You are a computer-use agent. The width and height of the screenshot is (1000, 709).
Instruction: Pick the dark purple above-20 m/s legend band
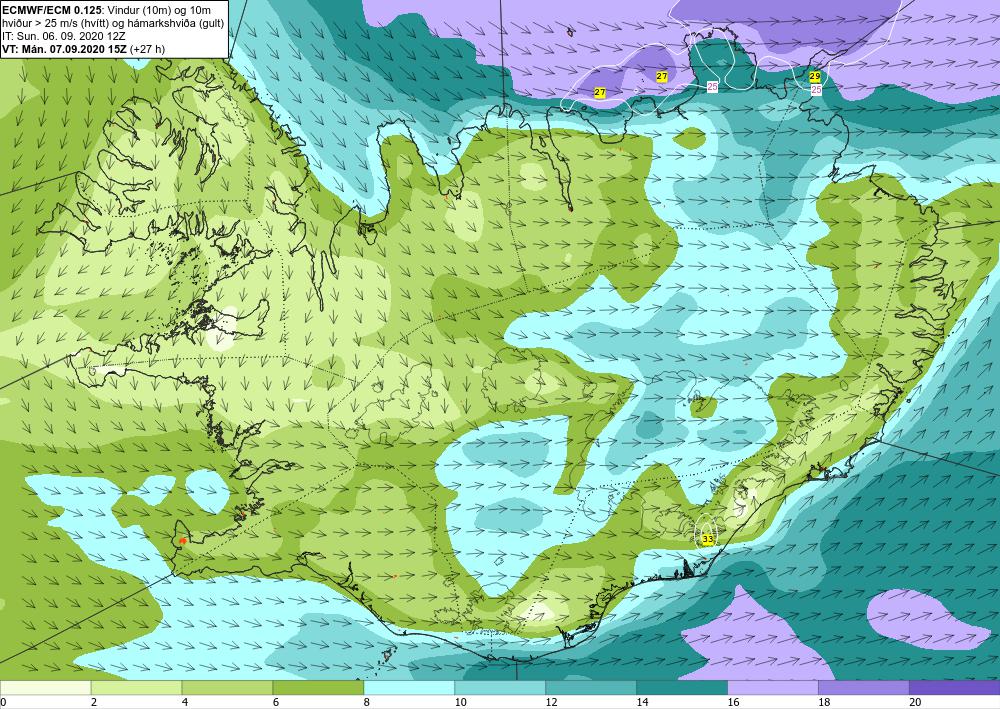coord(955,688)
